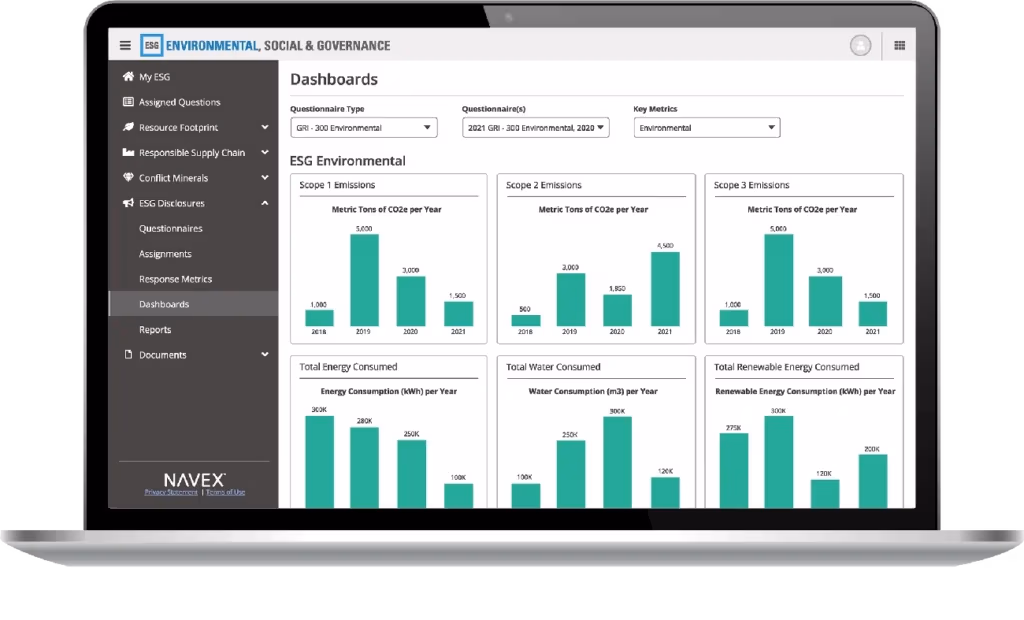Click Scope 2 Emissions 500 bar
This screenshot has height=620, width=1024.
(526, 321)
